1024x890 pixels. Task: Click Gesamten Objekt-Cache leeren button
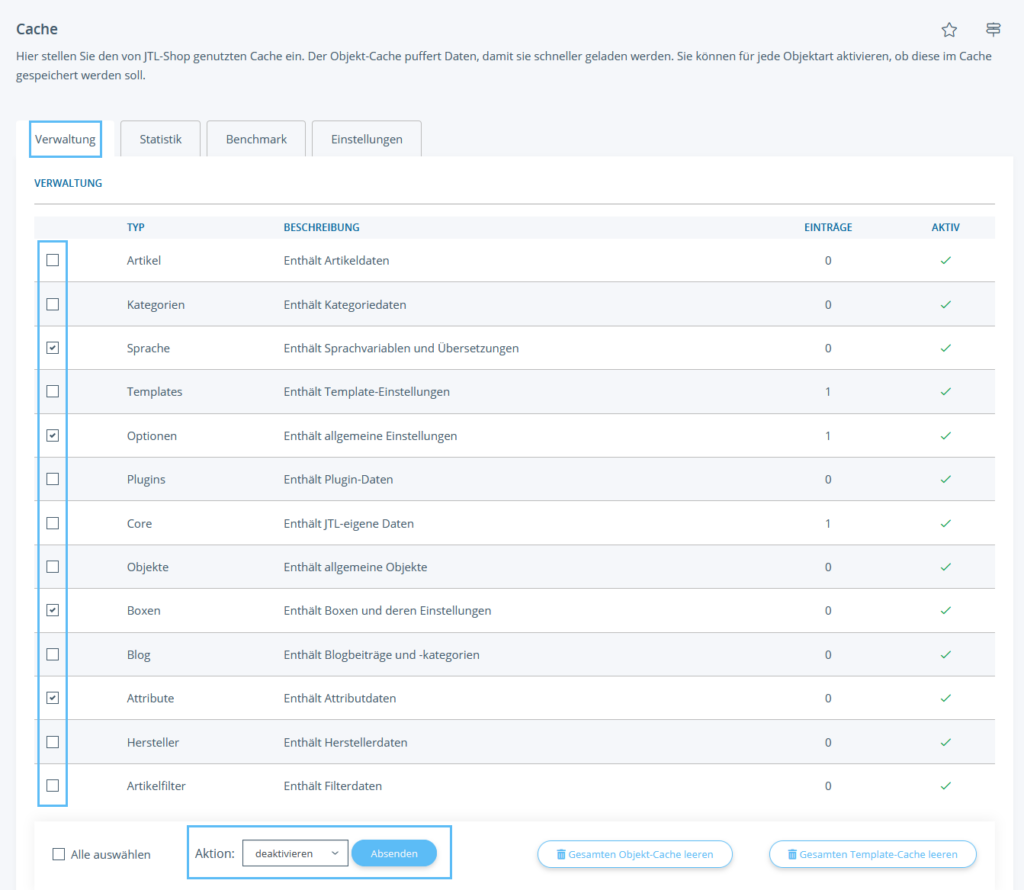tap(634, 854)
